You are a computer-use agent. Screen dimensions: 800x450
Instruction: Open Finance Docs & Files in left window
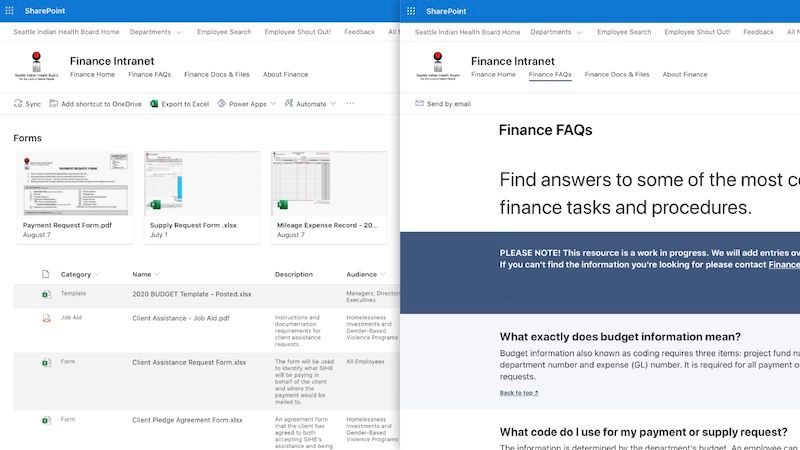point(217,74)
